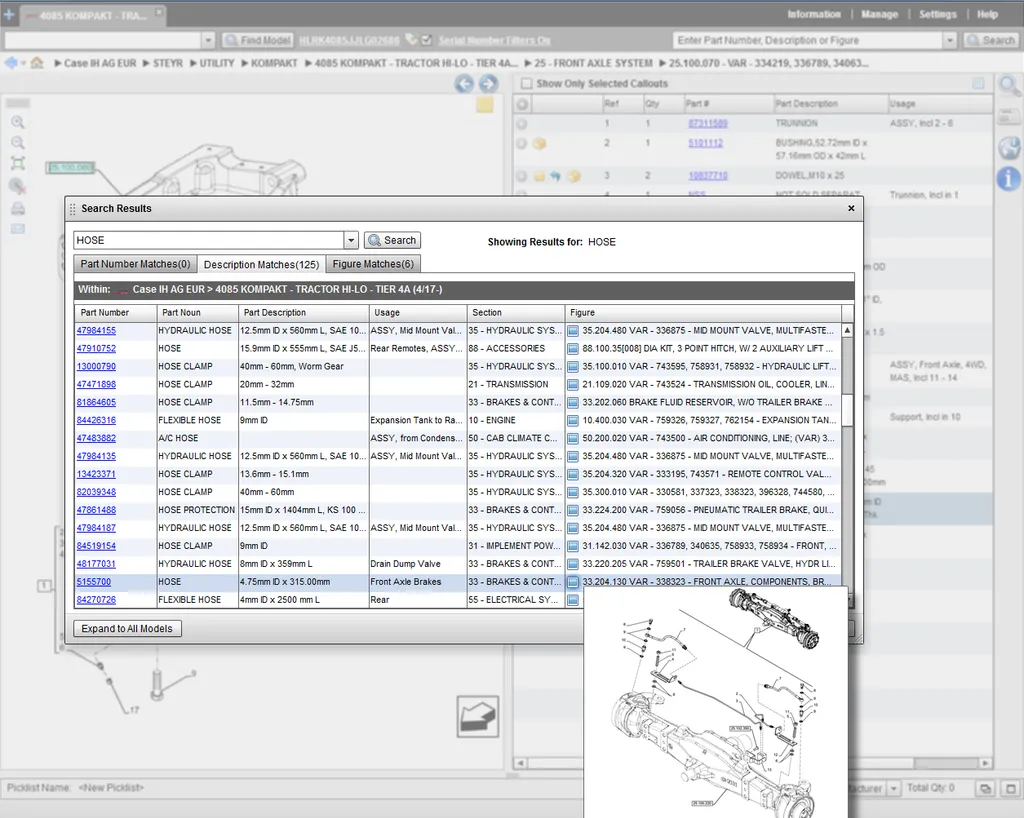Expand the Case IH AG EUR breadcrumb
The height and width of the screenshot is (818, 1024).
57,63
